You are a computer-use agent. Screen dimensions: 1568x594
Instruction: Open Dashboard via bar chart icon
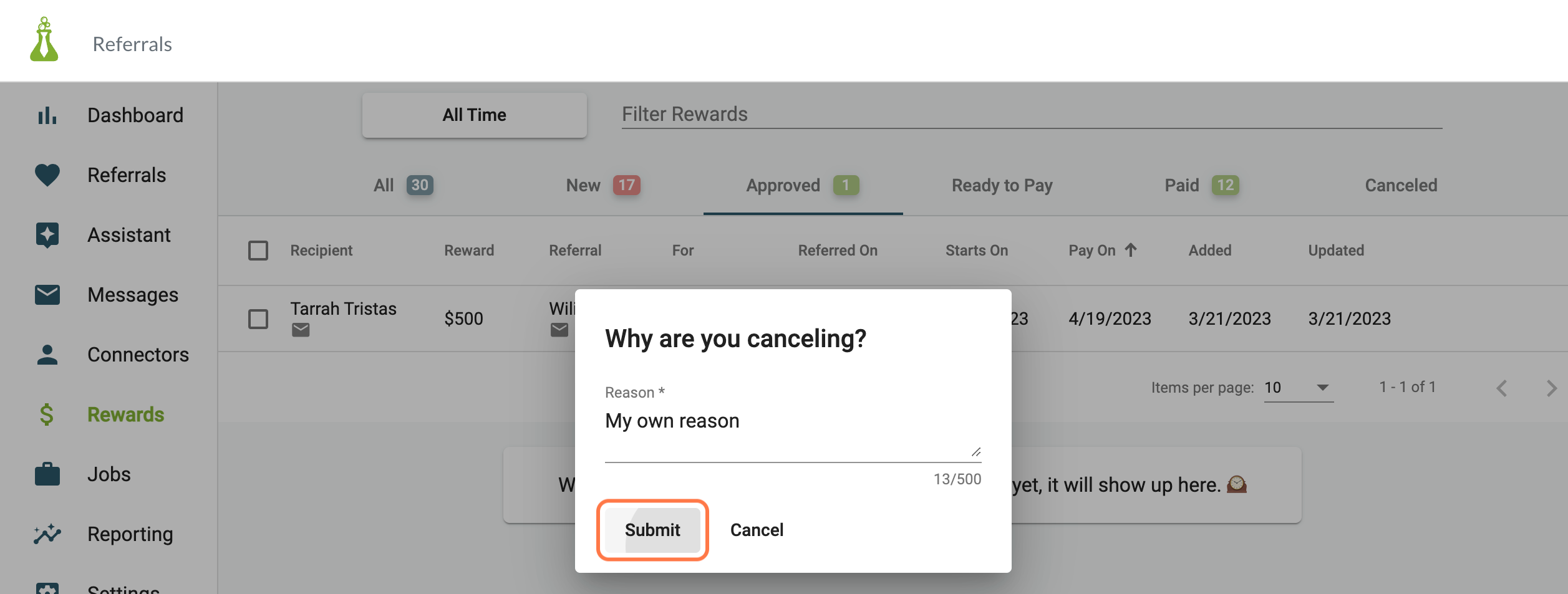pos(47,115)
